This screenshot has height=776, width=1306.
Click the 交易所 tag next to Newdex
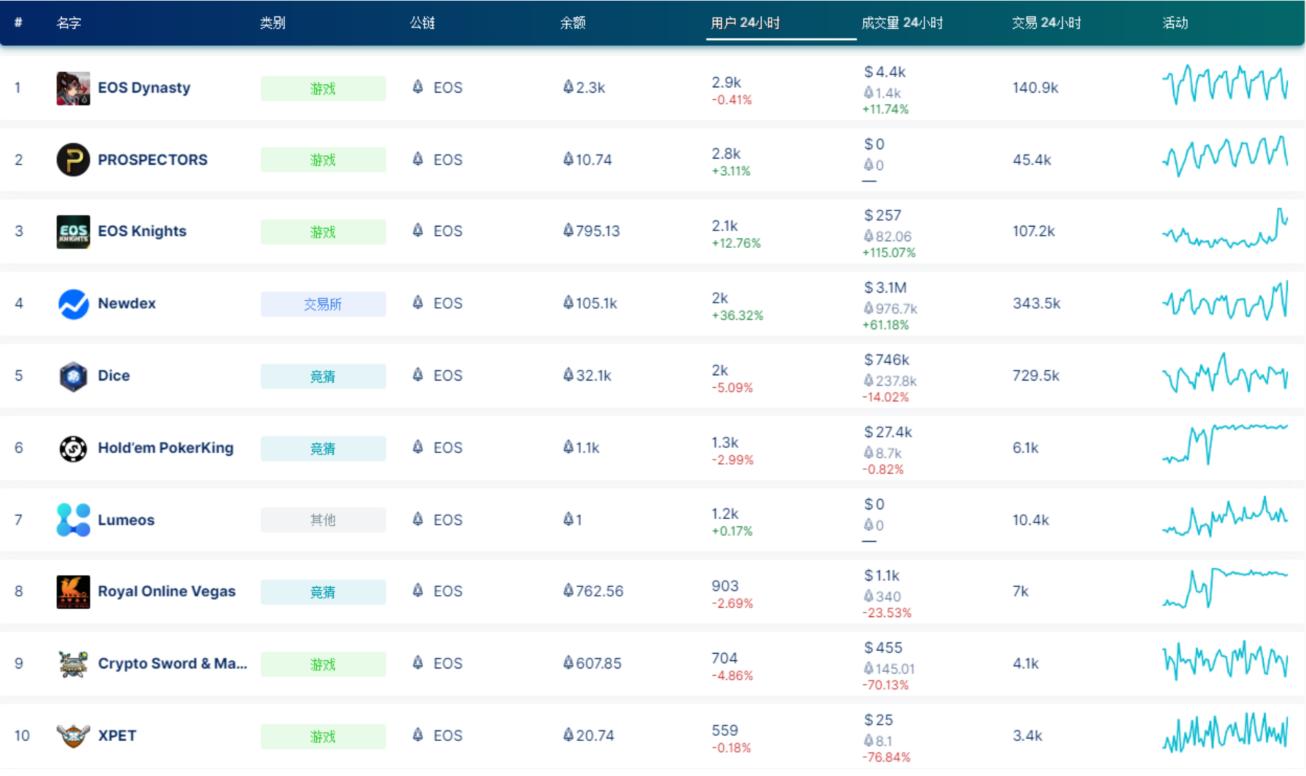[x=321, y=303]
